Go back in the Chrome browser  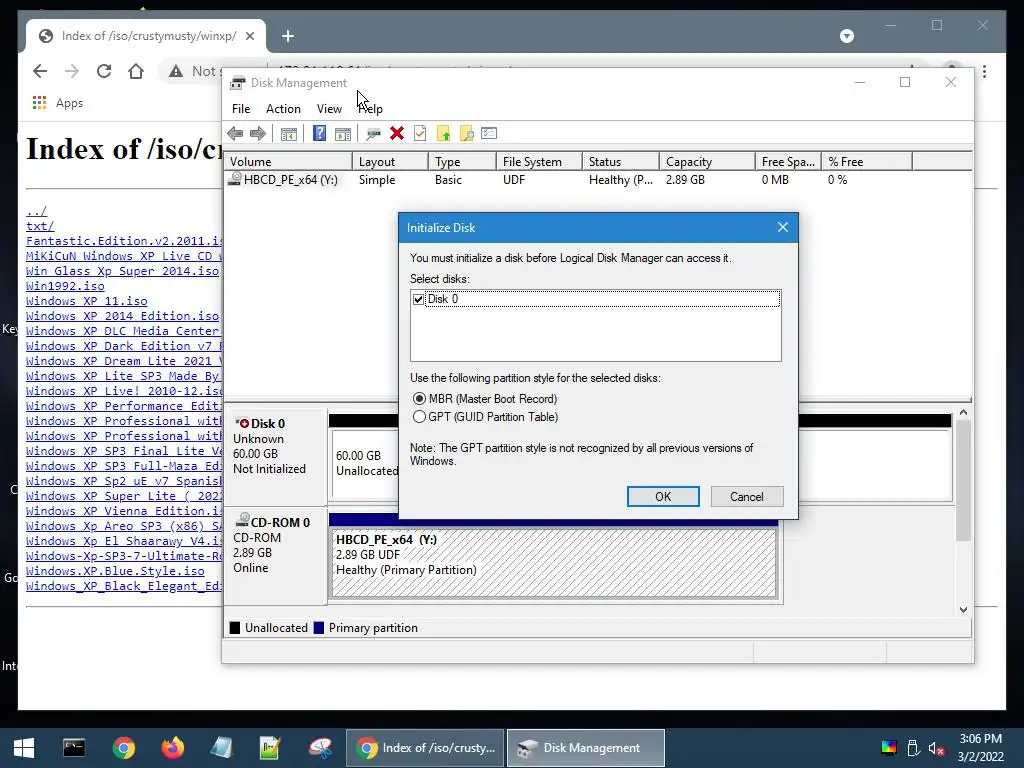40,71
